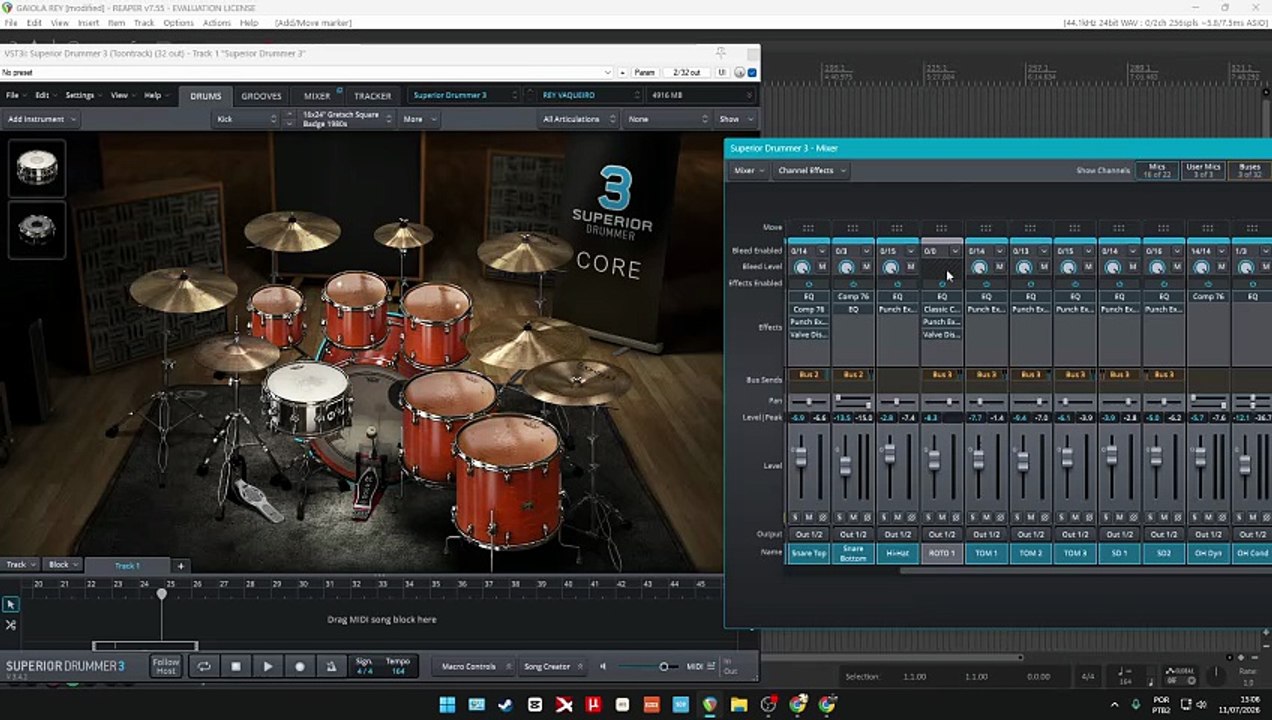Click the User Mics show channels button
This screenshot has height=720, width=1272.
click(1203, 171)
